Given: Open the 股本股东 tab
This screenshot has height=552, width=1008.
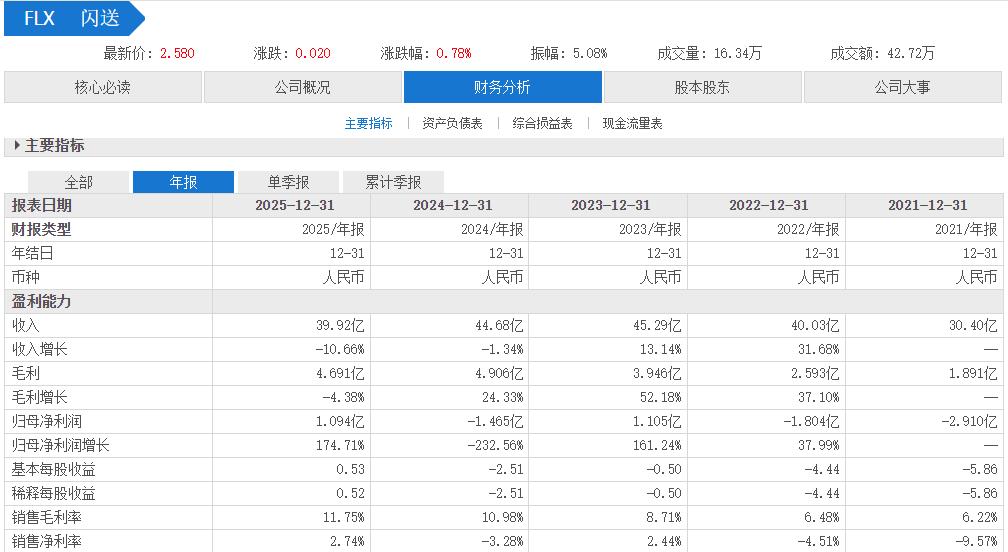Looking at the screenshot, I should tap(702, 87).
